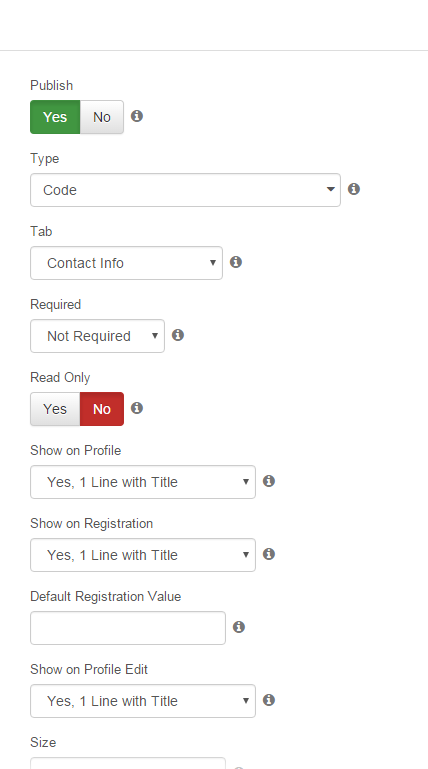
Task: Open the Show on Profile dropdown
Action: (143, 482)
